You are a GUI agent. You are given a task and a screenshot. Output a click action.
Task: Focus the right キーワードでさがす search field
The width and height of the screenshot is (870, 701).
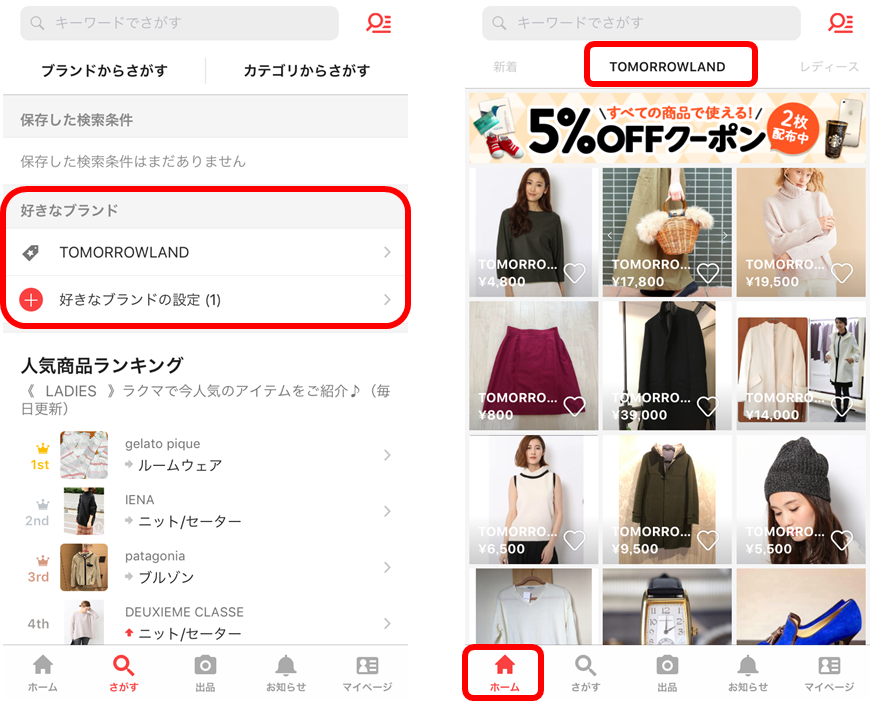[x=641, y=23]
